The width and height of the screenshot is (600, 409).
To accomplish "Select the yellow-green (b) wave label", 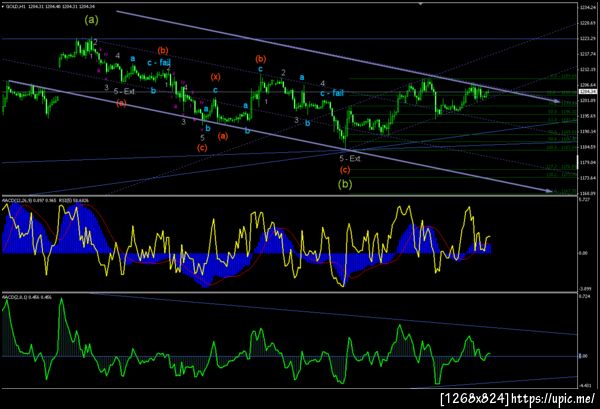I will tap(345, 184).
